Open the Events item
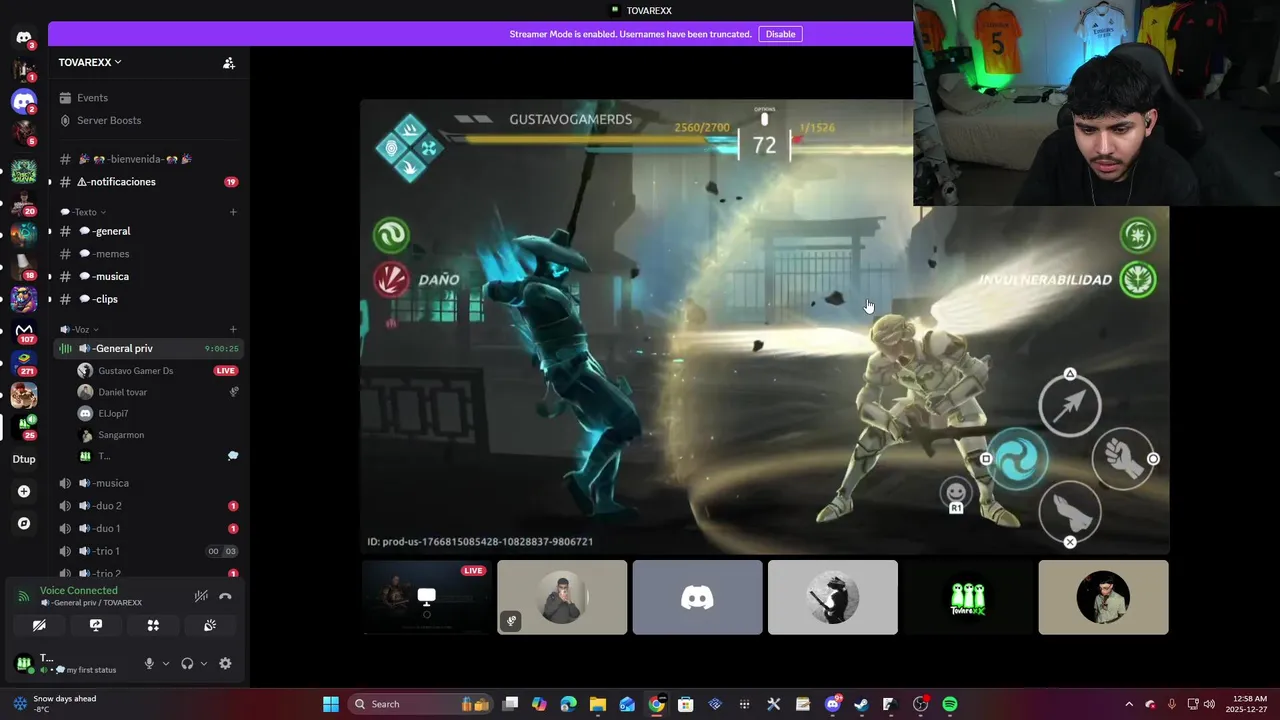1280x720 pixels. (148, 98)
